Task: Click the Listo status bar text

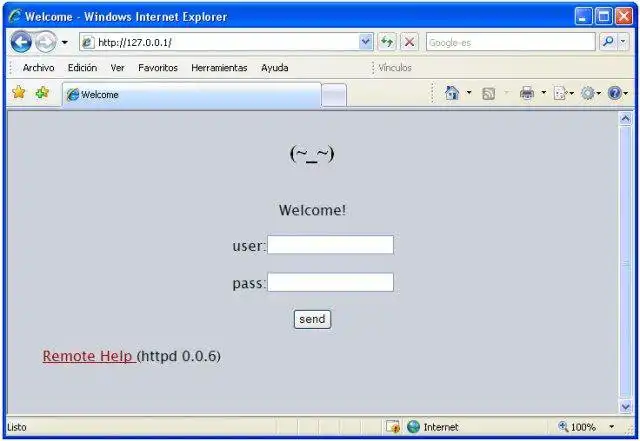Action: [17, 427]
